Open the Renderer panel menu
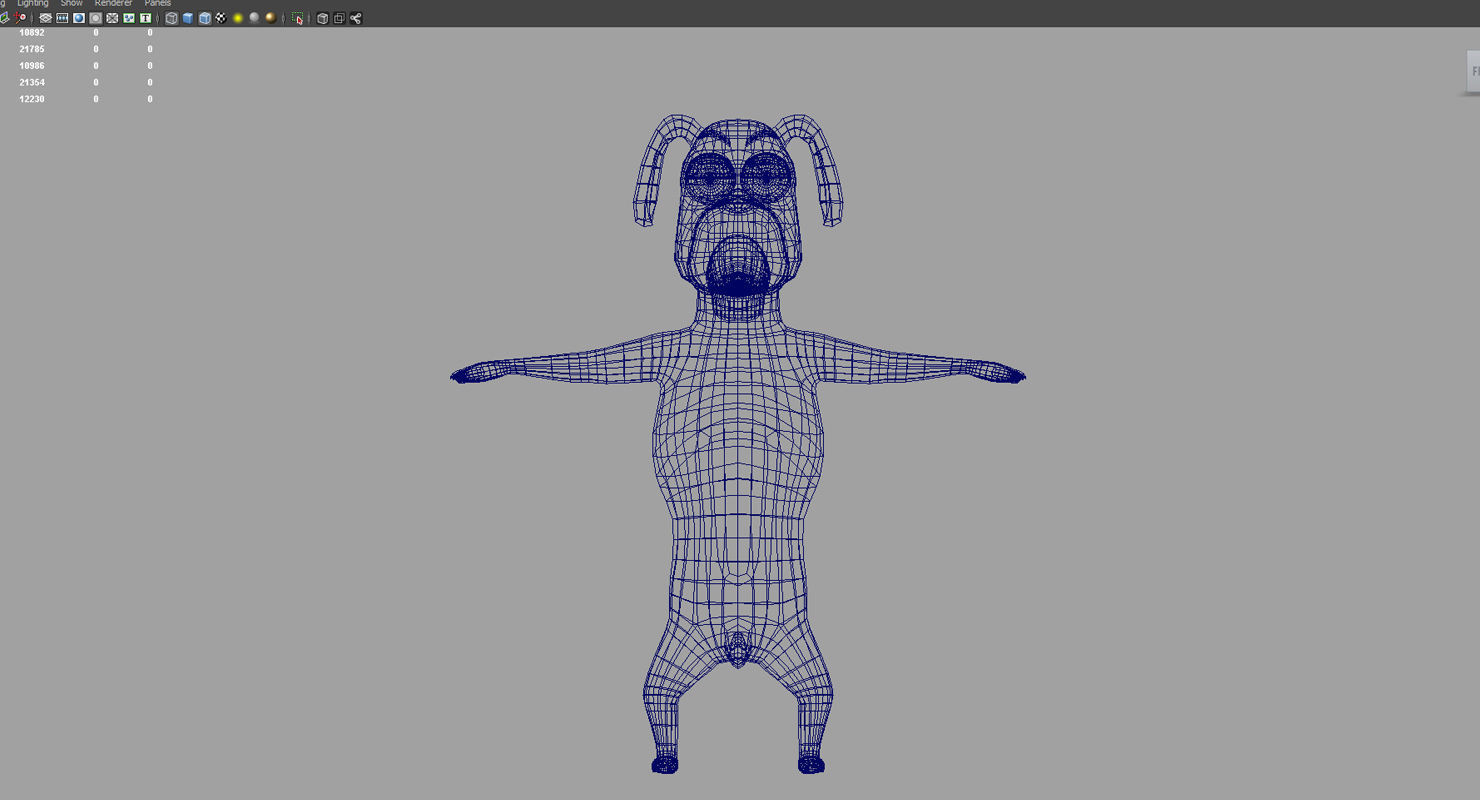 point(113,4)
